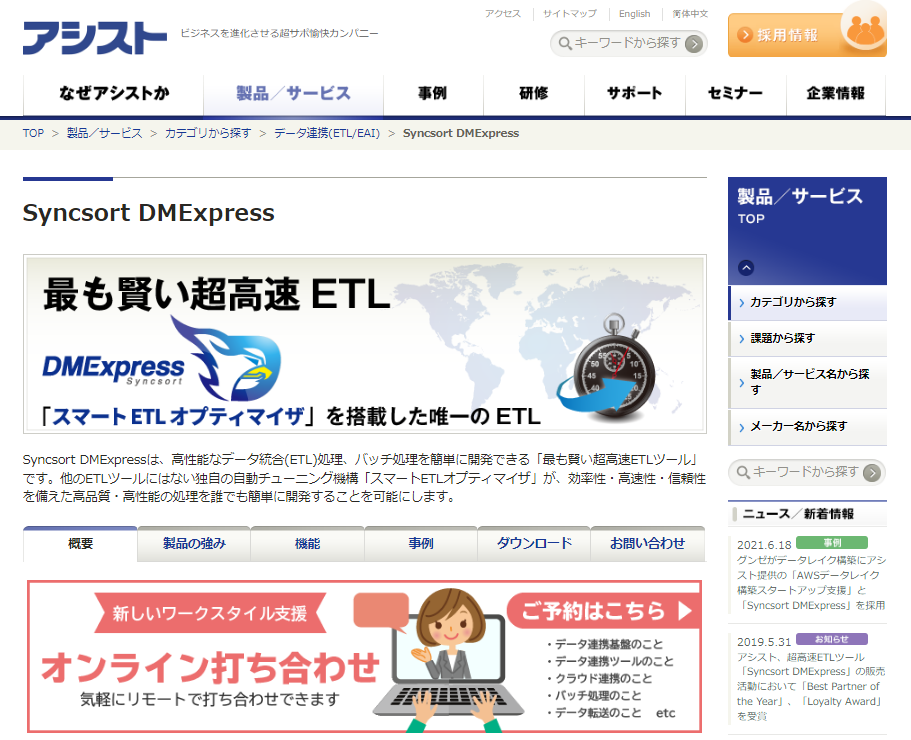Switch to 製品の強み tab
The image size is (911, 740).
coord(194,544)
